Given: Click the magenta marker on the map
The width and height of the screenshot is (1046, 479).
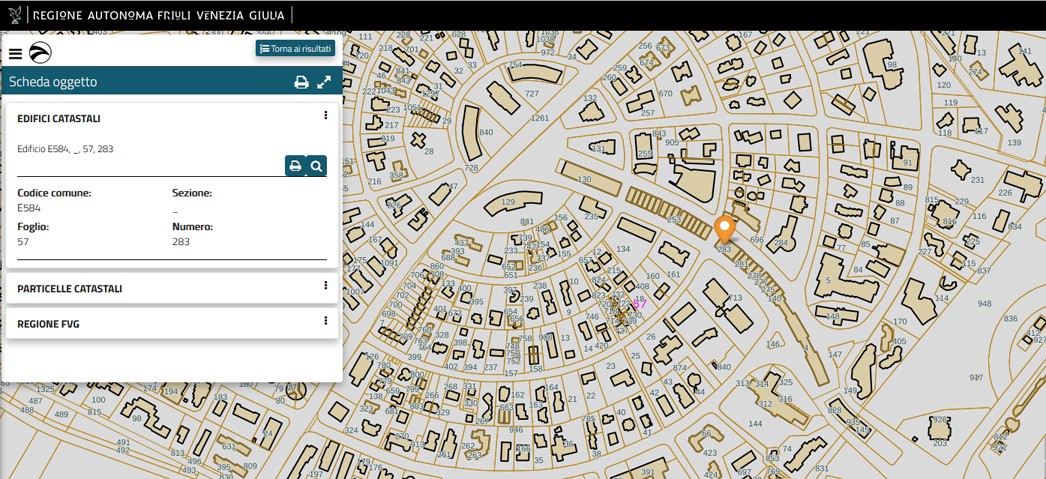Looking at the screenshot, I should click(x=639, y=303).
